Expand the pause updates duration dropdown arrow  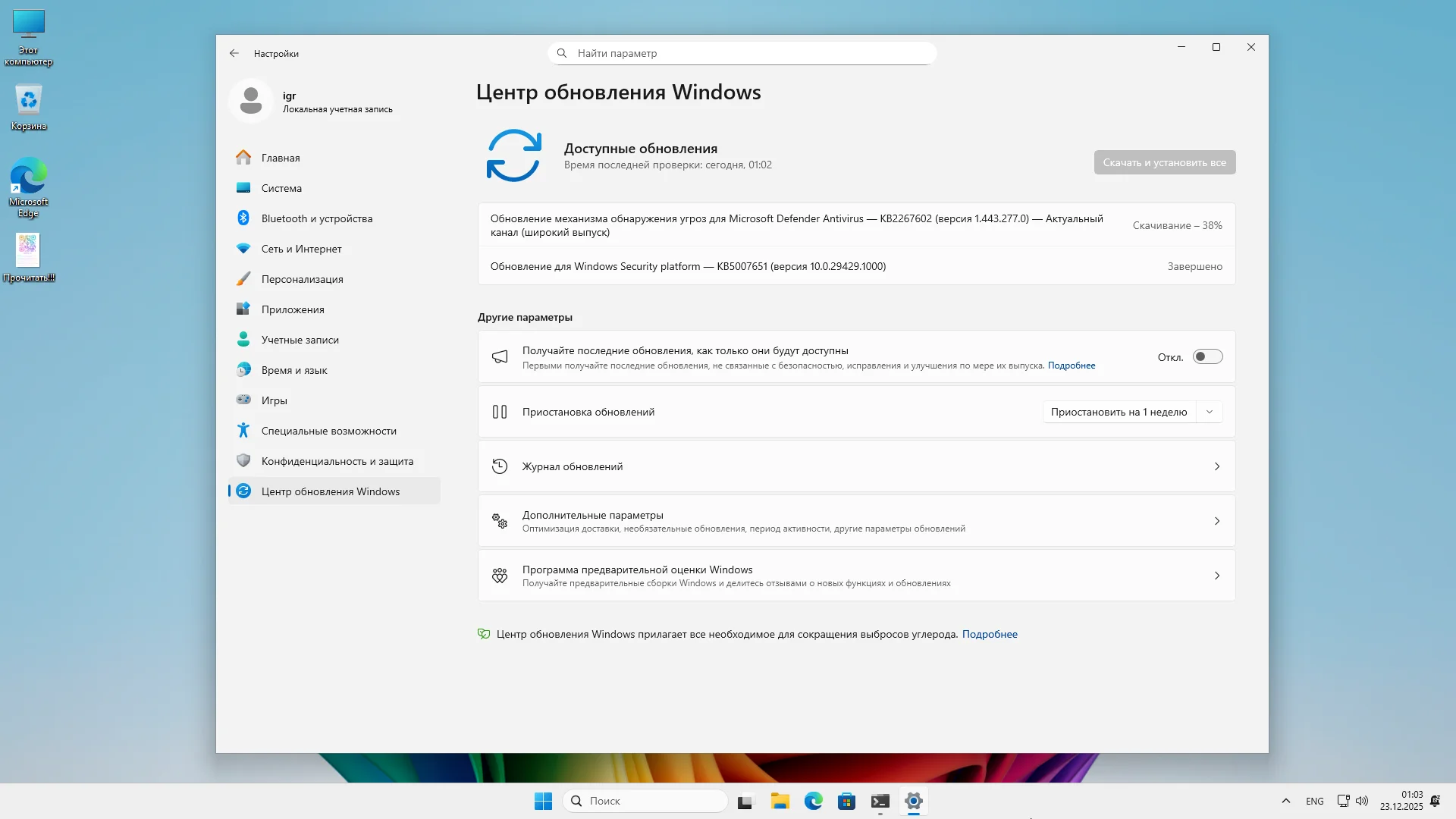pyautogui.click(x=1210, y=412)
